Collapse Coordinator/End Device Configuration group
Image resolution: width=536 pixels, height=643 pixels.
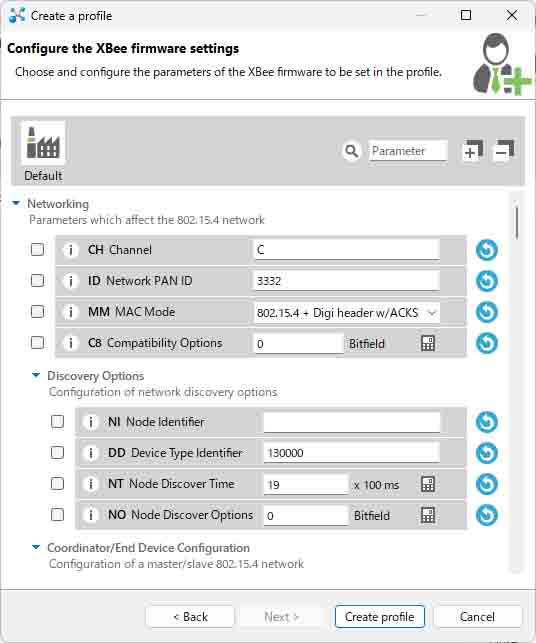[36, 547]
